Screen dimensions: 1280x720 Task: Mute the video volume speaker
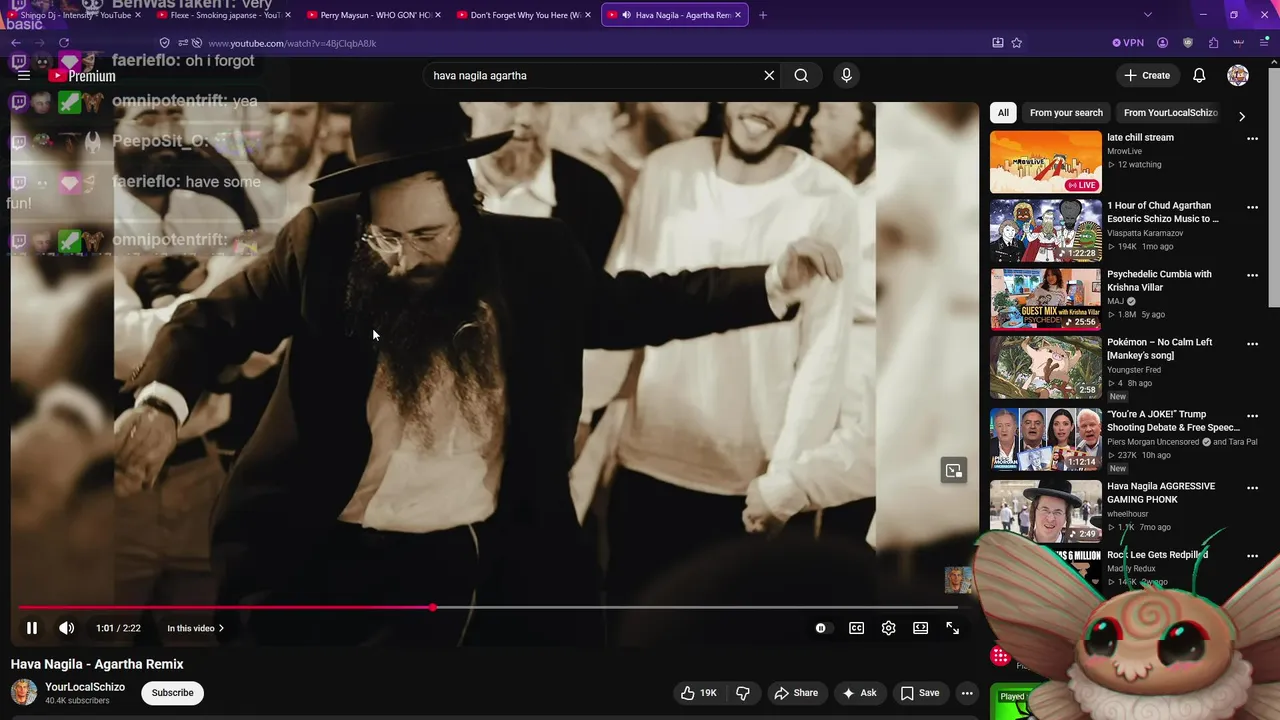(x=67, y=628)
